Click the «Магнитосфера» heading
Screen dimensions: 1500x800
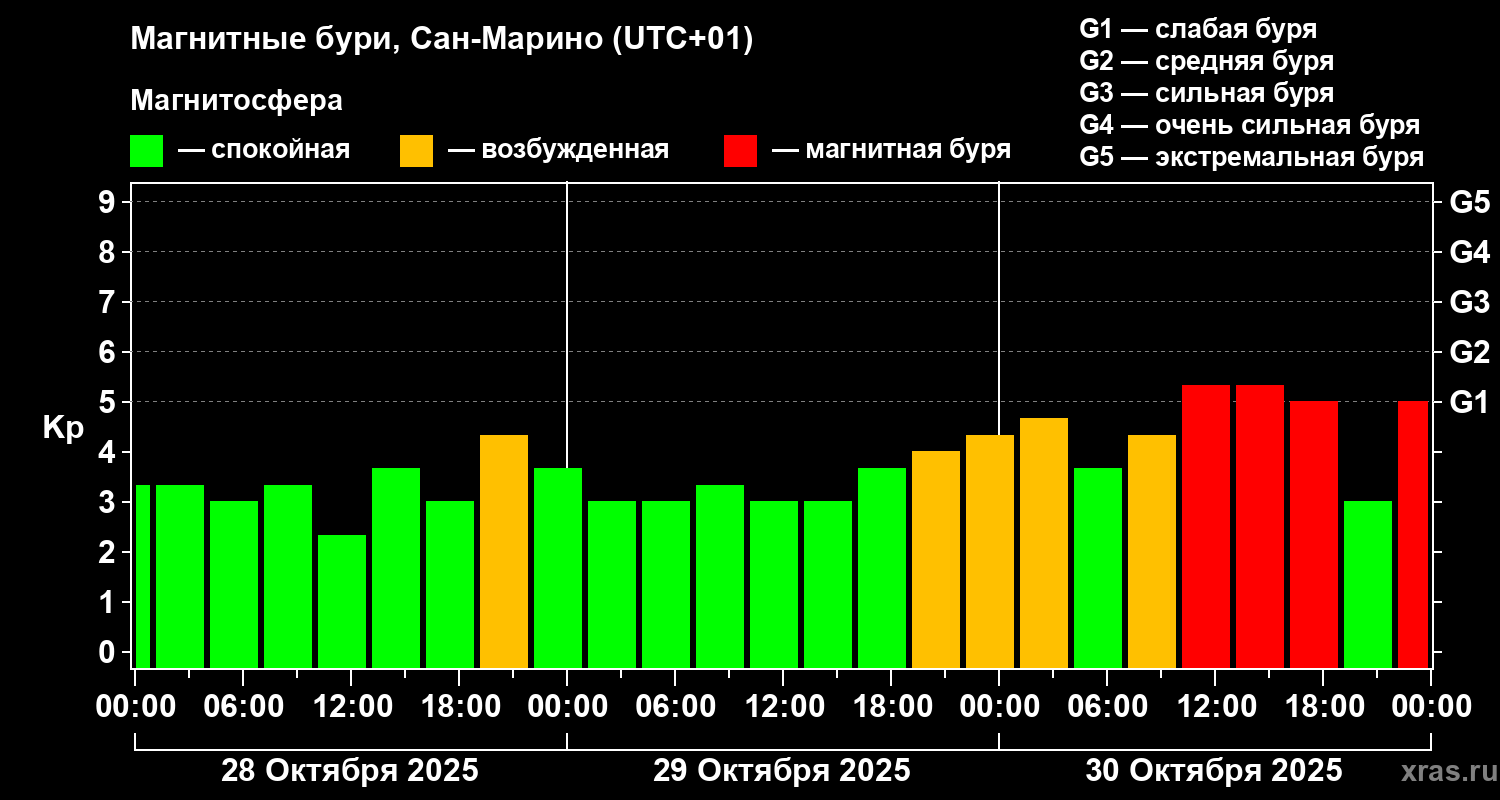(x=236, y=100)
